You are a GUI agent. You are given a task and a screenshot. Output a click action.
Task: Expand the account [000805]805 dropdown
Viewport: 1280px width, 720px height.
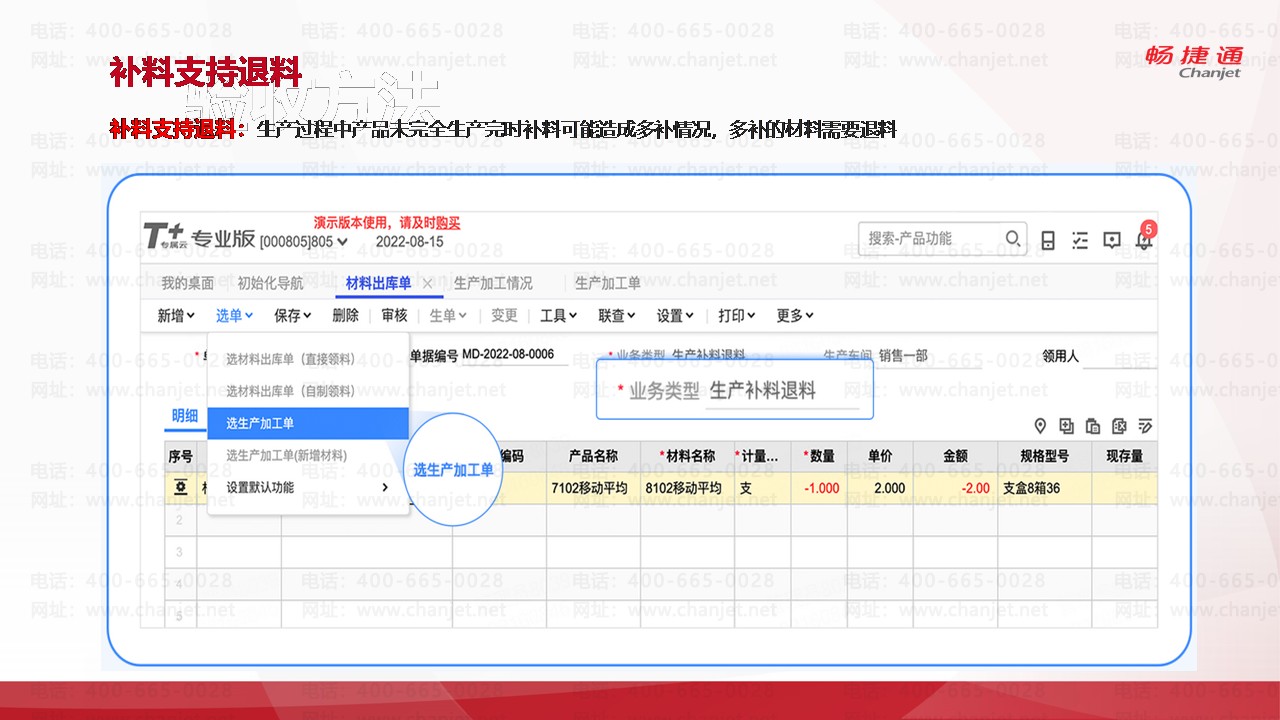pyautogui.click(x=304, y=241)
